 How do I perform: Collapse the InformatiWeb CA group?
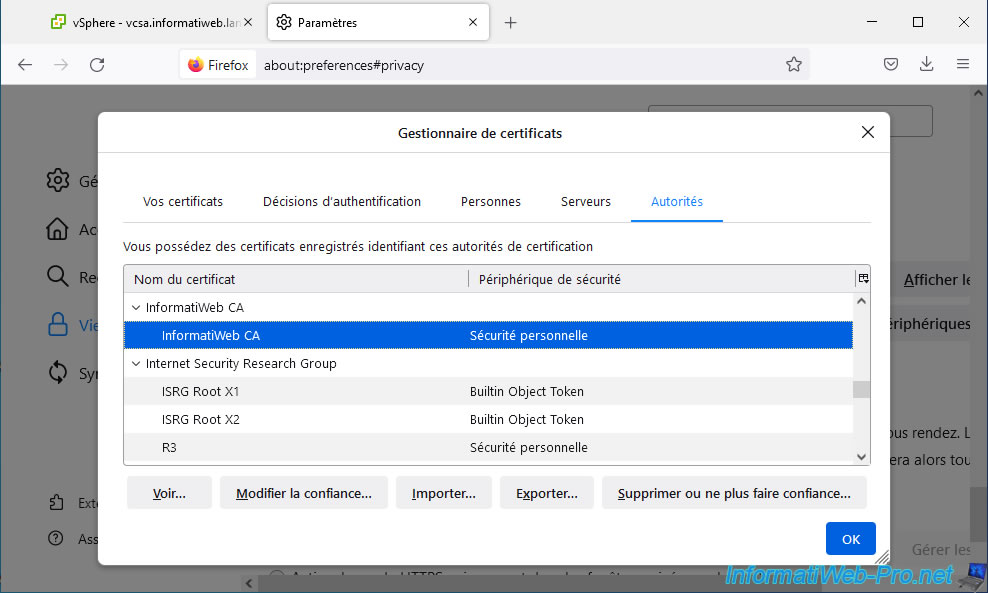(x=136, y=308)
